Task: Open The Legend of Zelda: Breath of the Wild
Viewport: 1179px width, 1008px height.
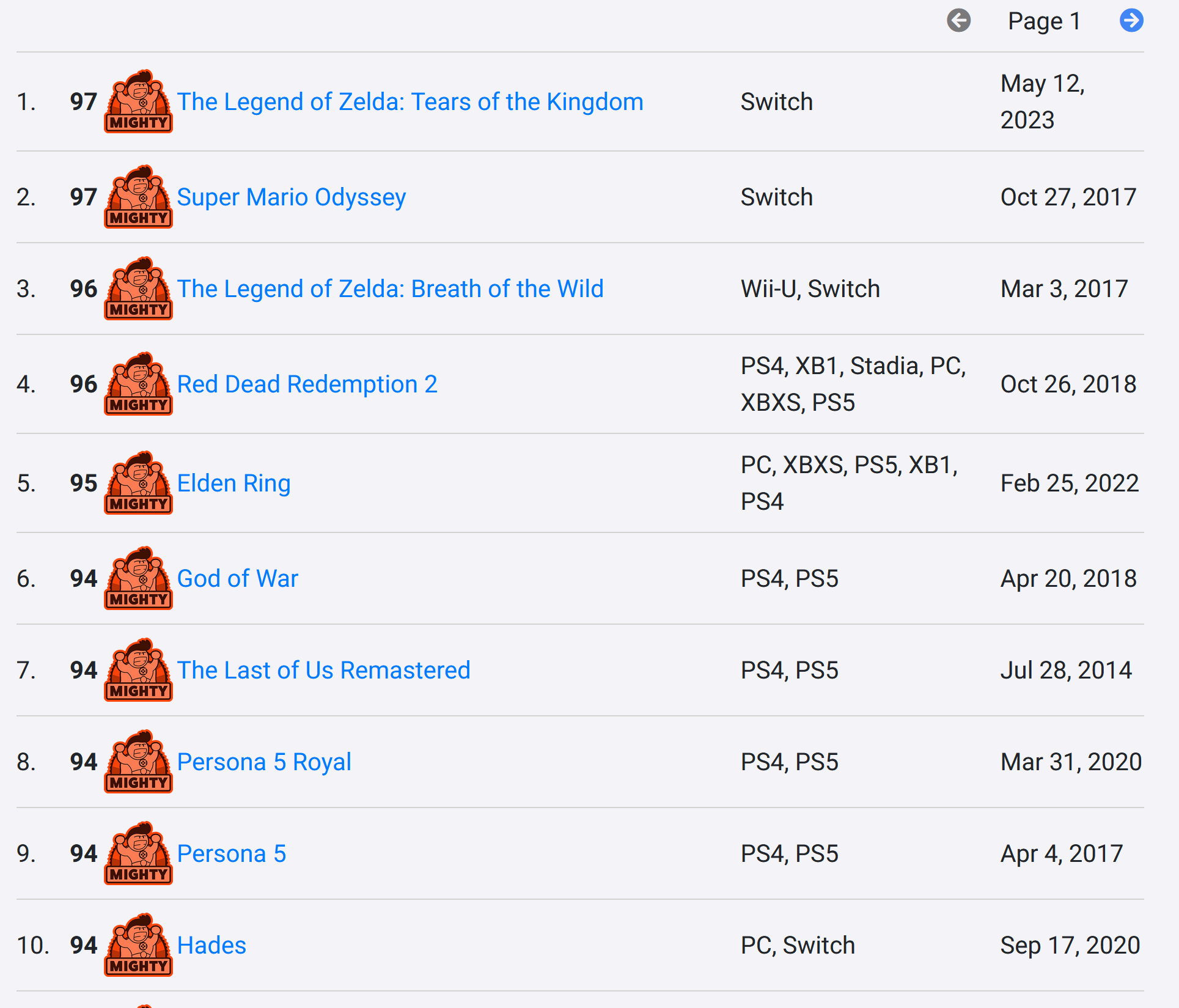Action: coord(390,289)
